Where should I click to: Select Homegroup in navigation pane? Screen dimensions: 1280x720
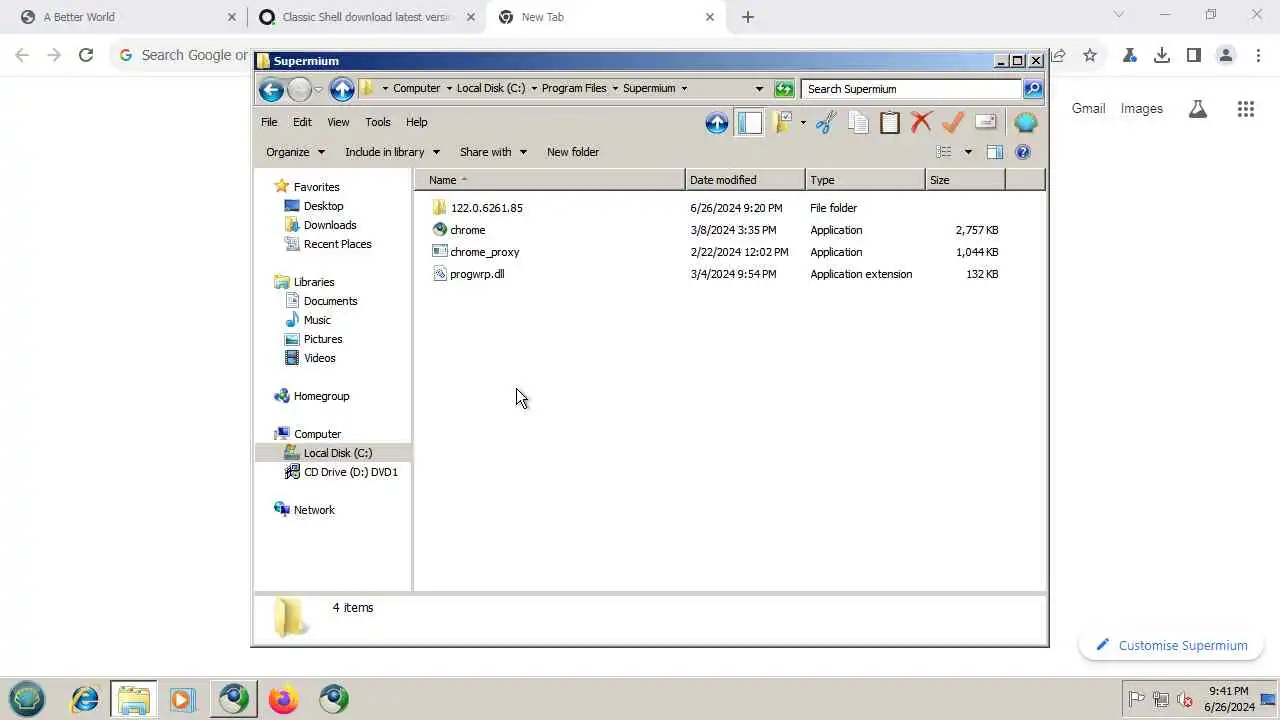coord(312,396)
